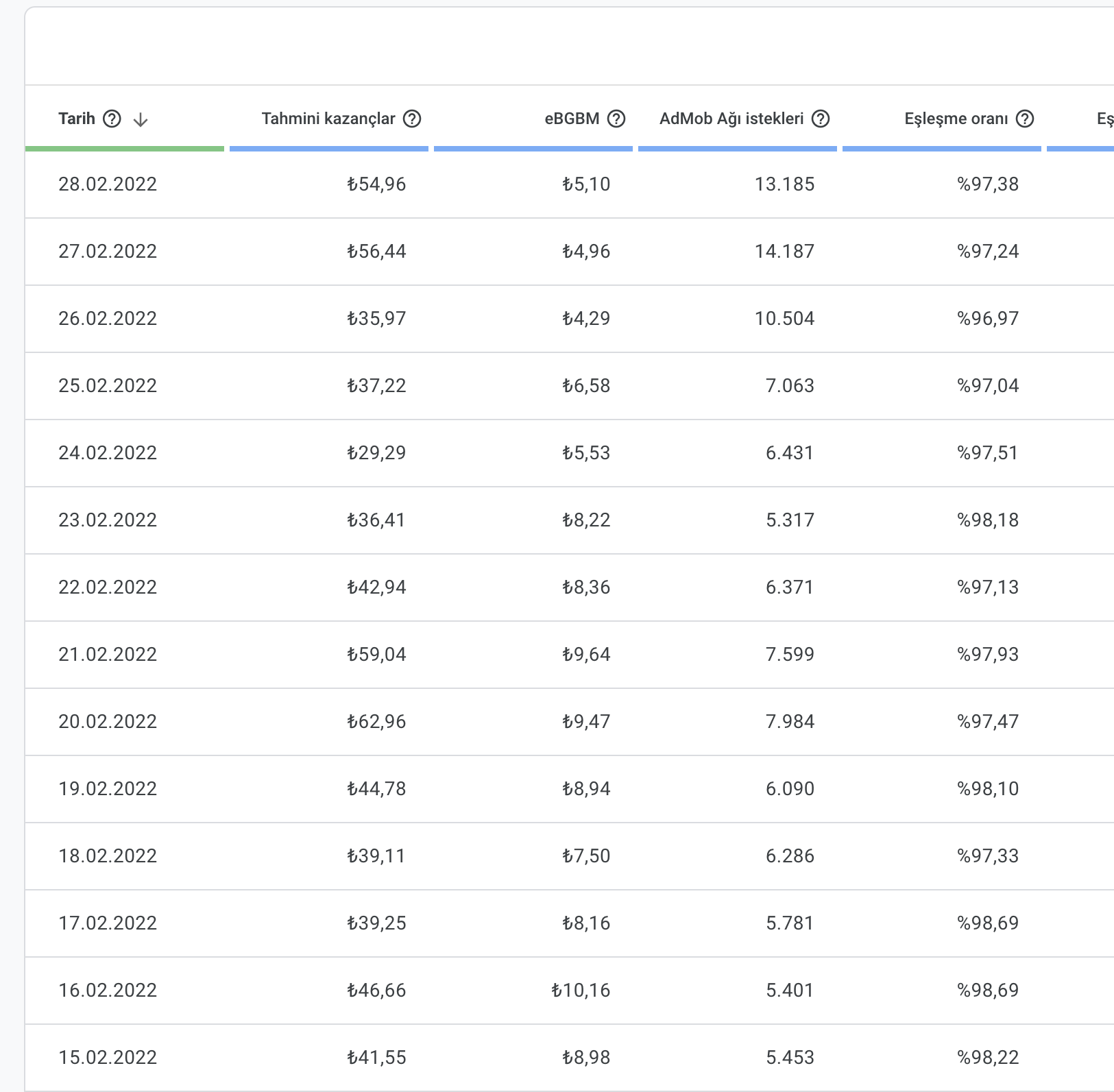Sort by the Tarih column header
Viewport: 1114px width, 1092px height.
pos(77,119)
